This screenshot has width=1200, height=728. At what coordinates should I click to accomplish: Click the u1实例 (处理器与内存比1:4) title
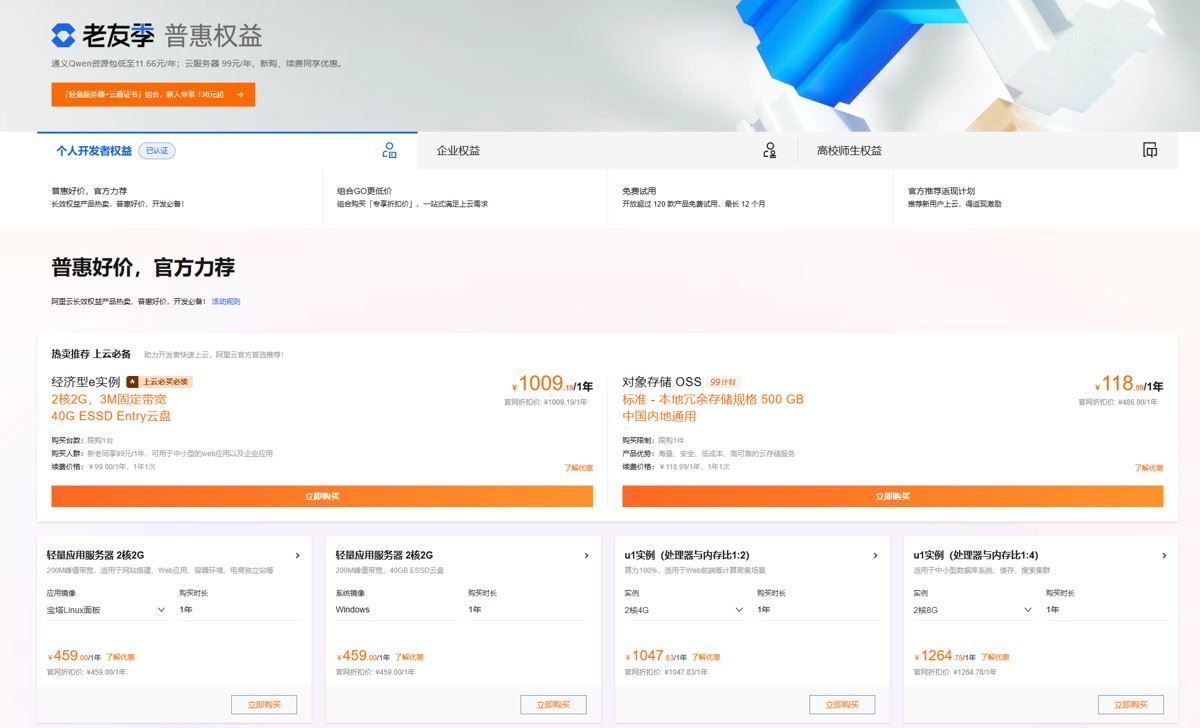click(976, 556)
